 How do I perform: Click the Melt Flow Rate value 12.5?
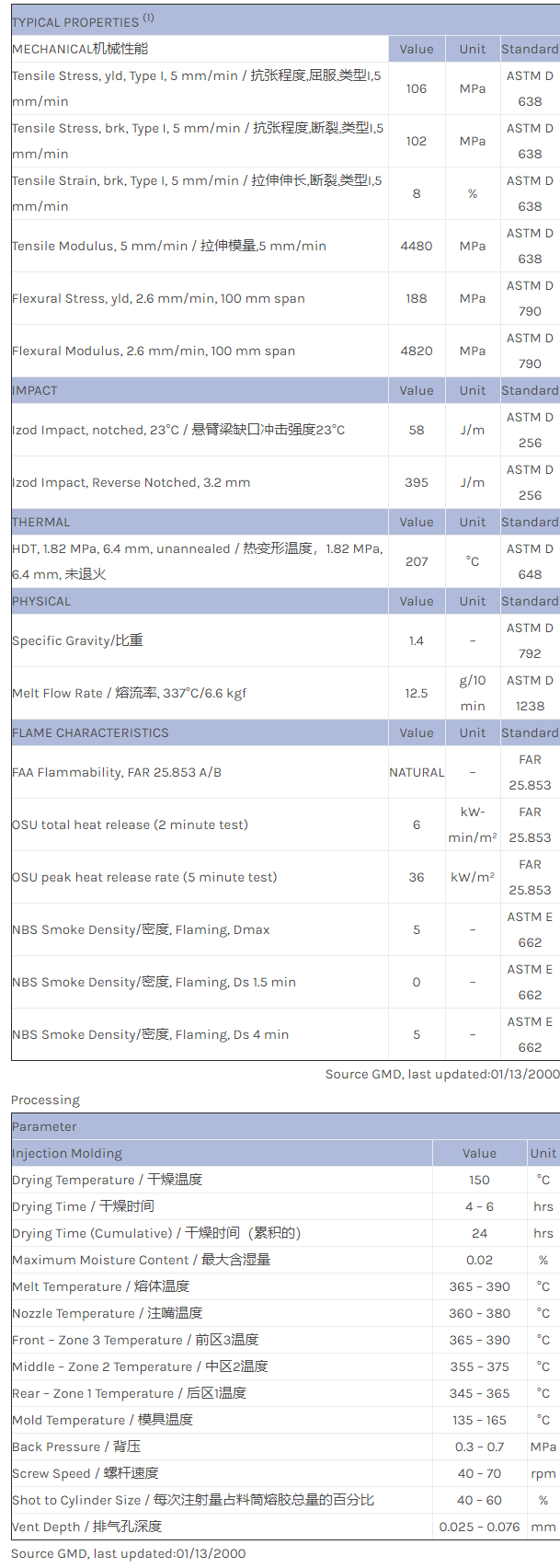pyautogui.click(x=417, y=693)
